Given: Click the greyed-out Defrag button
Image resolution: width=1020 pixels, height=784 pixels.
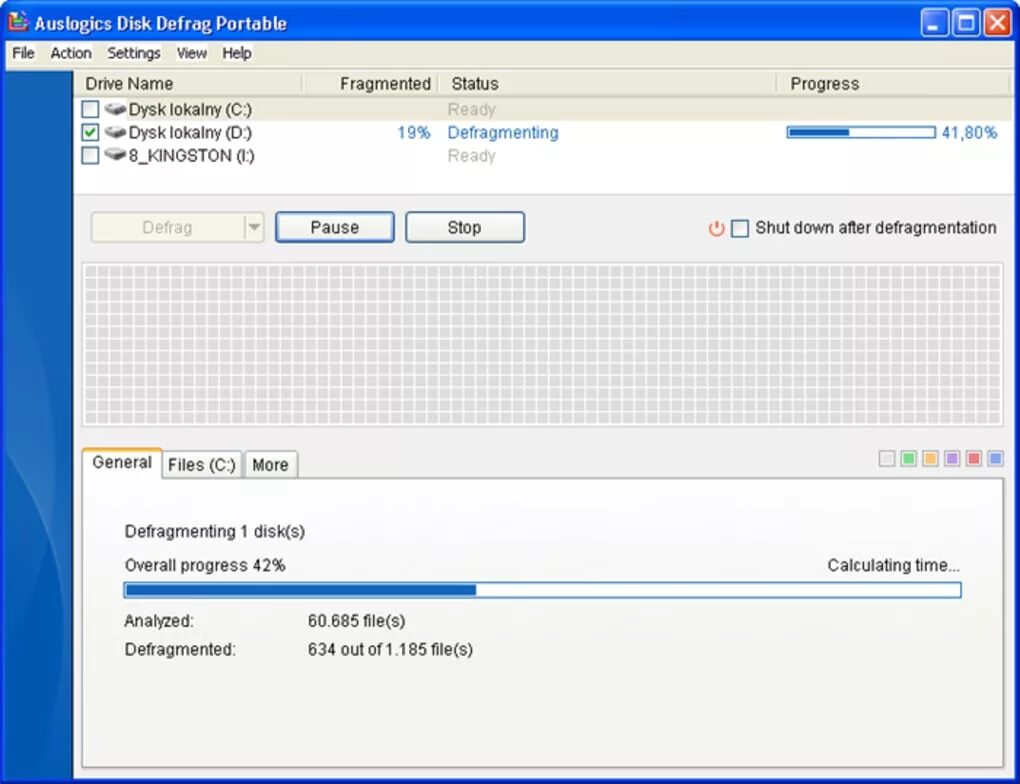Looking at the screenshot, I should pyautogui.click(x=168, y=227).
